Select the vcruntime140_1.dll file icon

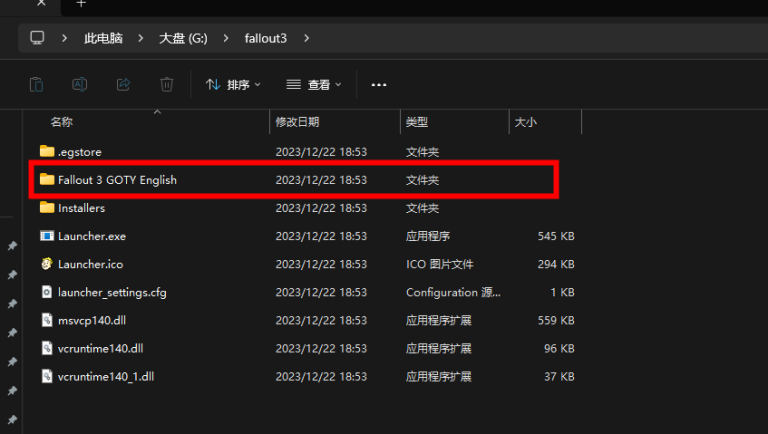tap(47, 376)
